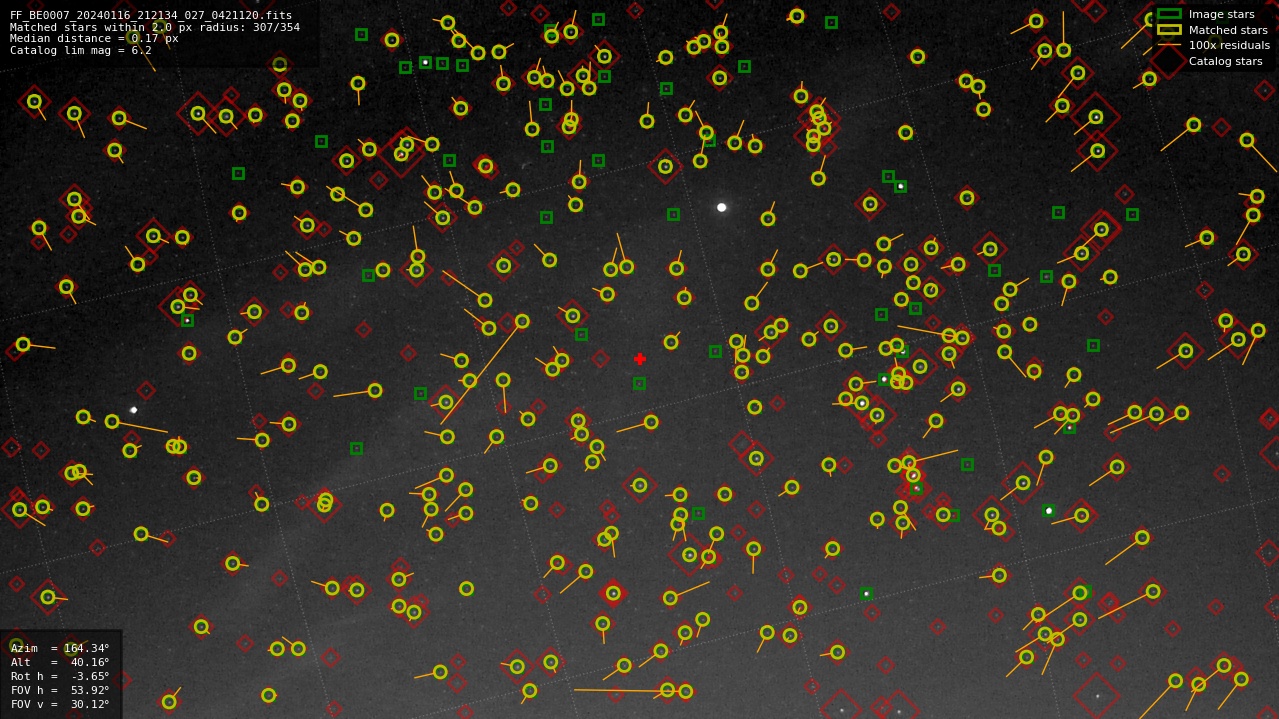Viewport: 1279px width, 719px height.
Task: Click the FITS file name in the overlay
Action: click(151, 15)
